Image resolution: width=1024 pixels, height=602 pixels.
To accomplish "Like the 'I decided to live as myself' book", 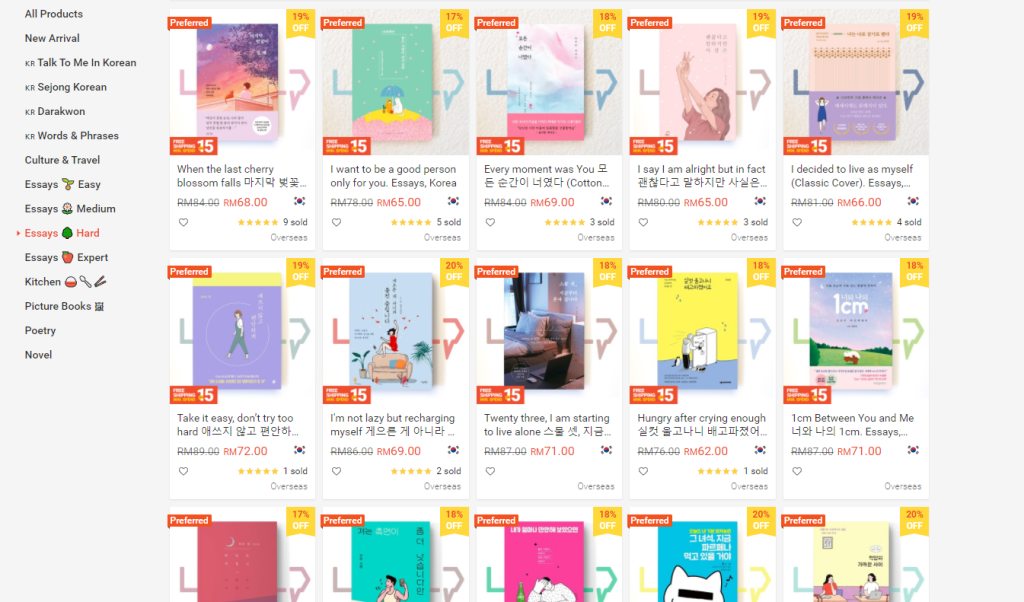I will 797,222.
